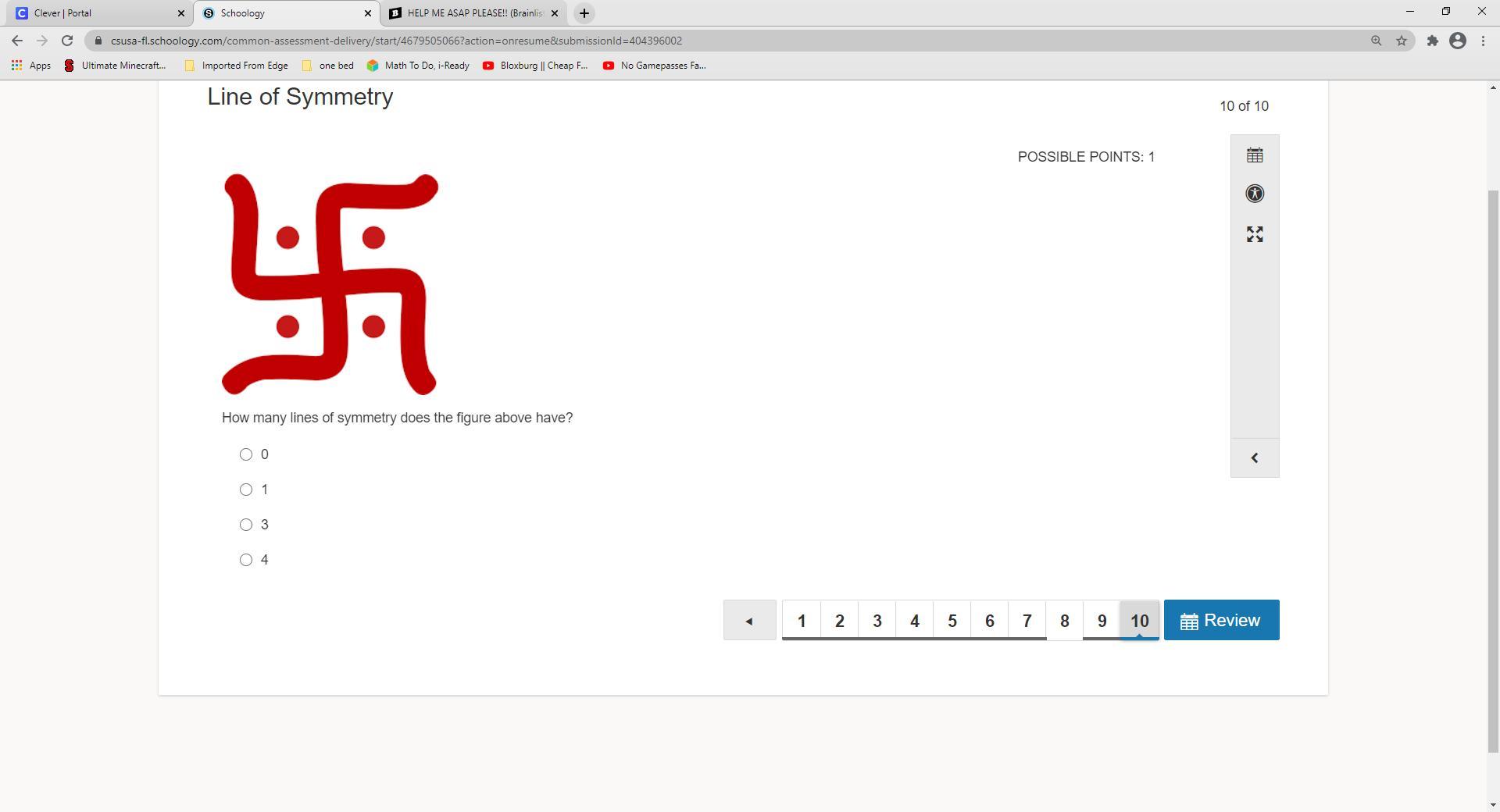Jump to question 1
This screenshot has width=1500, height=812.
802,621
